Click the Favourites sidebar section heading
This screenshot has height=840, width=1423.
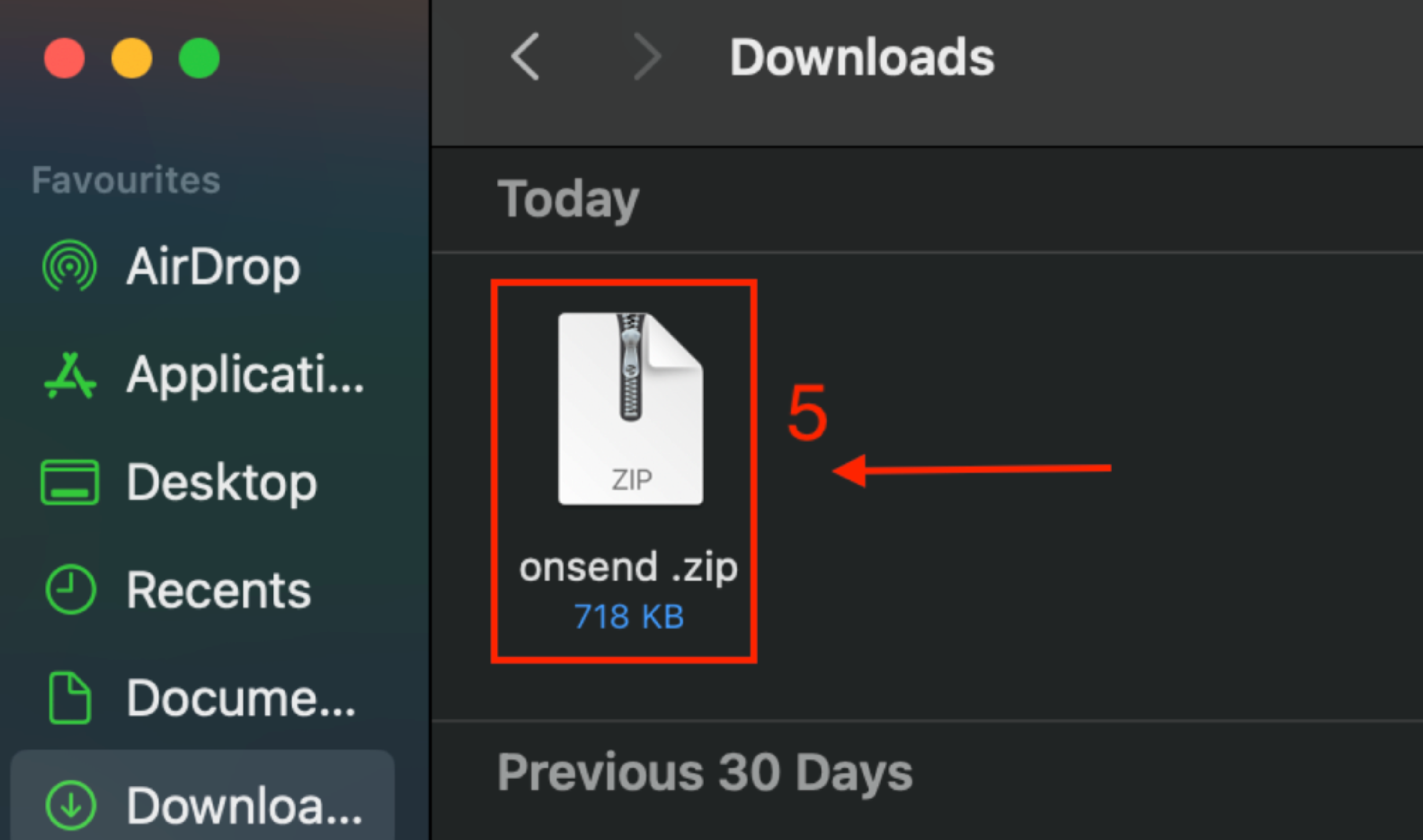pyautogui.click(x=125, y=180)
